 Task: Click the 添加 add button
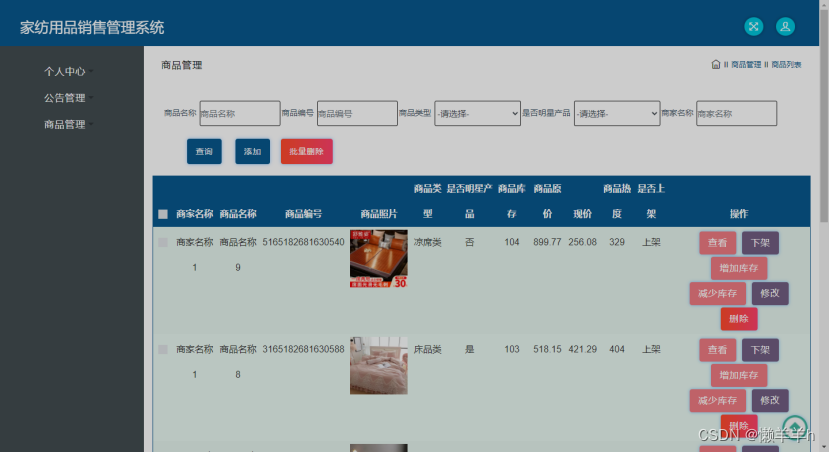click(252, 151)
